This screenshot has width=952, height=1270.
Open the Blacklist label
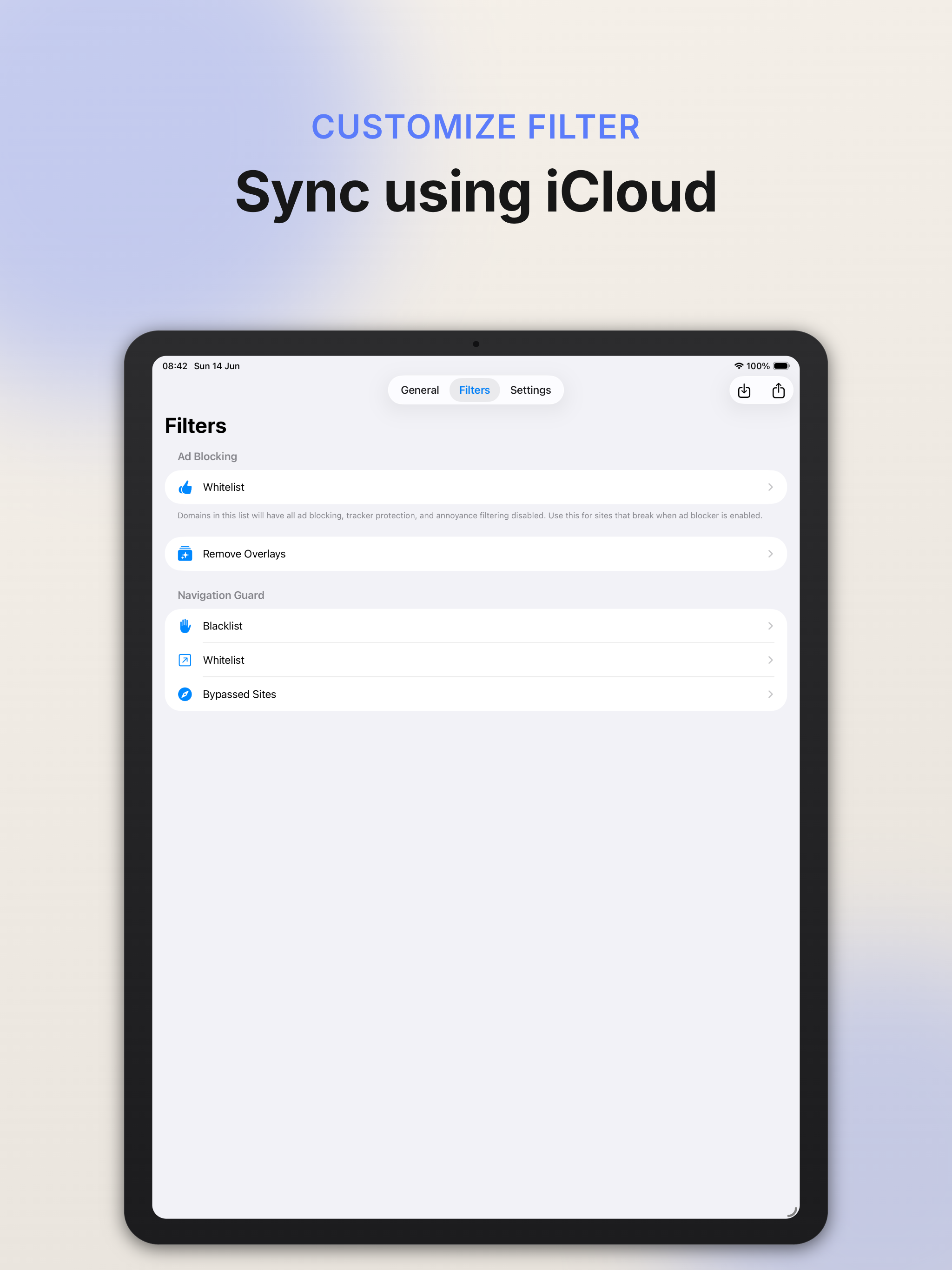click(x=223, y=626)
